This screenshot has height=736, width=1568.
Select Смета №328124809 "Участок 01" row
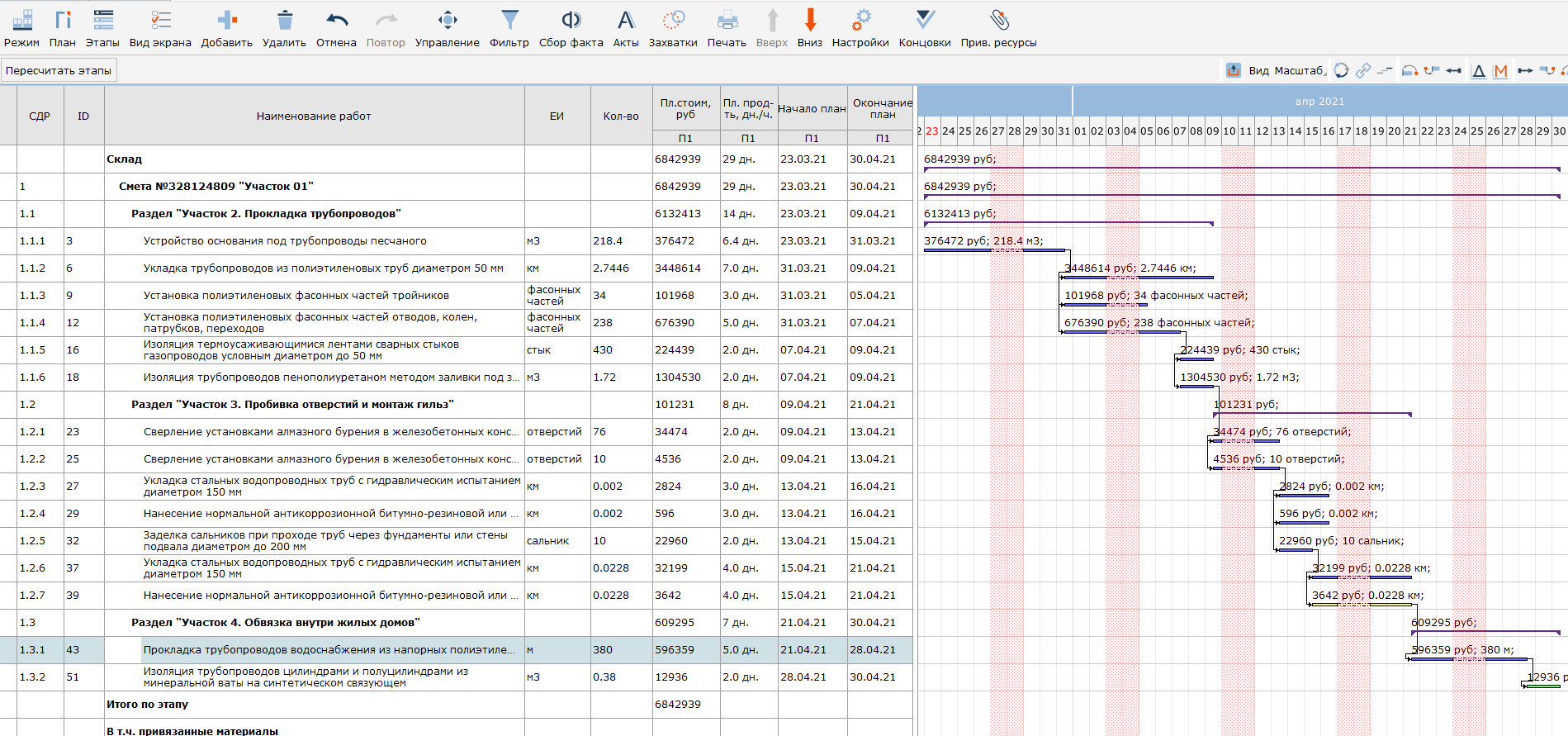click(x=456, y=187)
